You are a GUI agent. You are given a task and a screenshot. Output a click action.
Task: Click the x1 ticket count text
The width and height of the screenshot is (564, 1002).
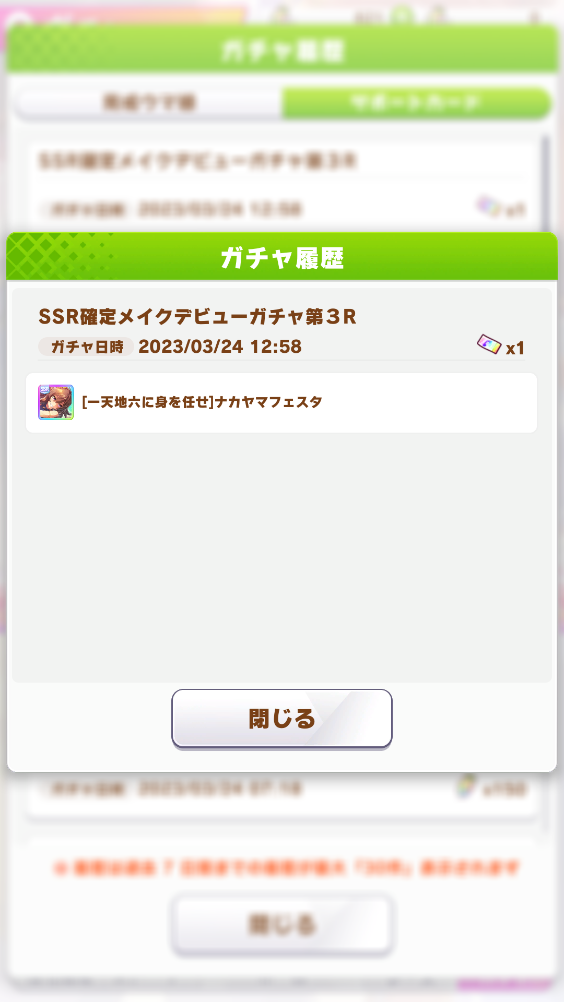coord(515,348)
